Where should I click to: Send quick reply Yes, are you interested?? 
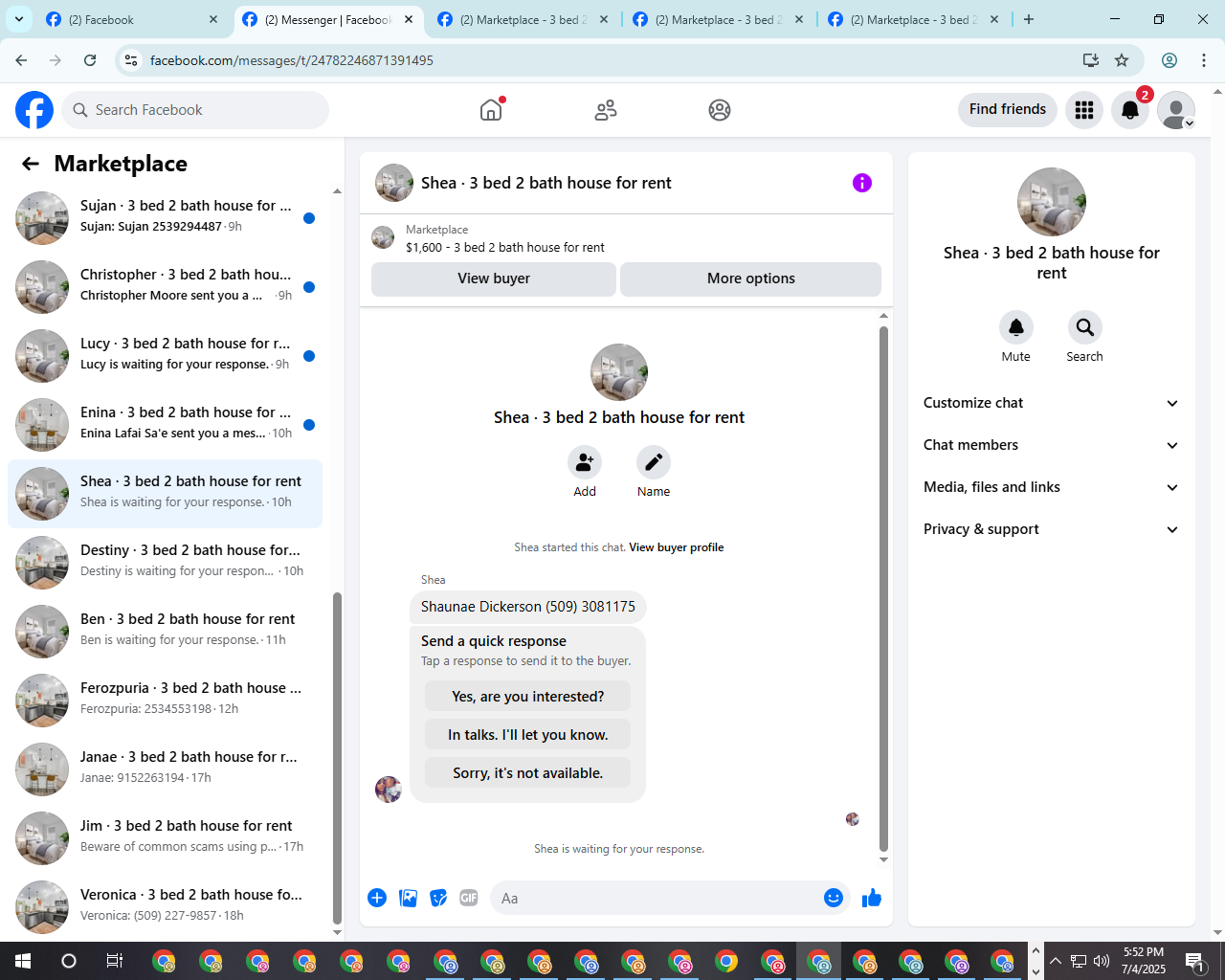[528, 697]
